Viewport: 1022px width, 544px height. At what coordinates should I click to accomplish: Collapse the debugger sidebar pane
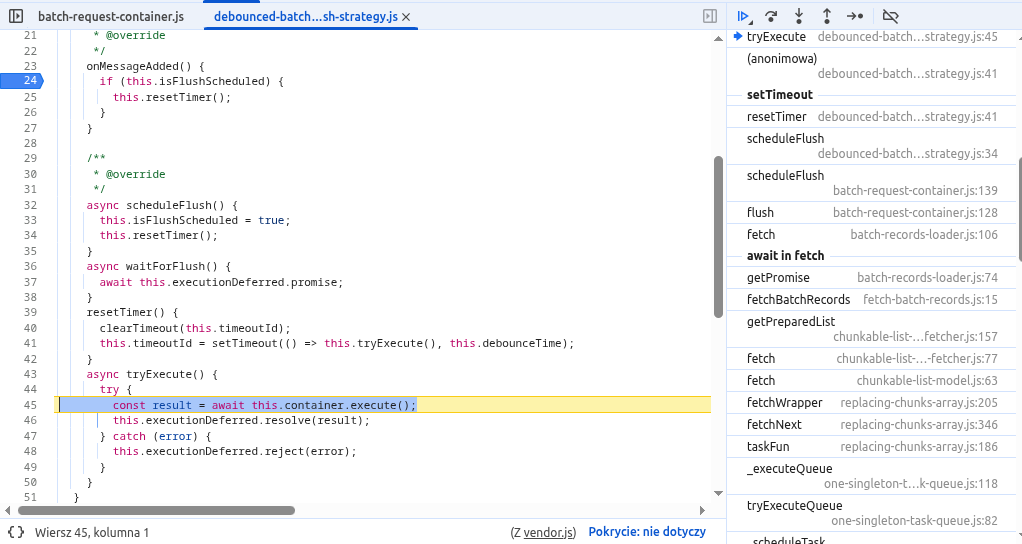[x=709, y=17]
